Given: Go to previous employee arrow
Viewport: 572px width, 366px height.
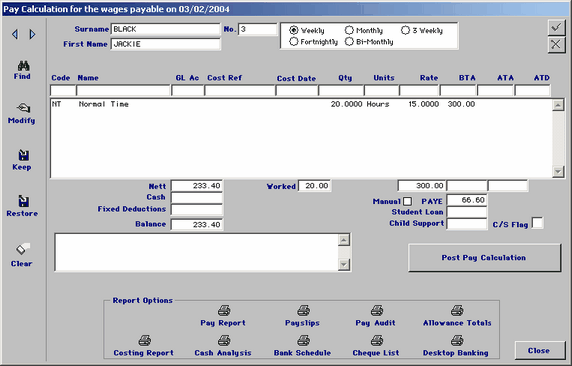Looking at the screenshot, I should (15, 34).
